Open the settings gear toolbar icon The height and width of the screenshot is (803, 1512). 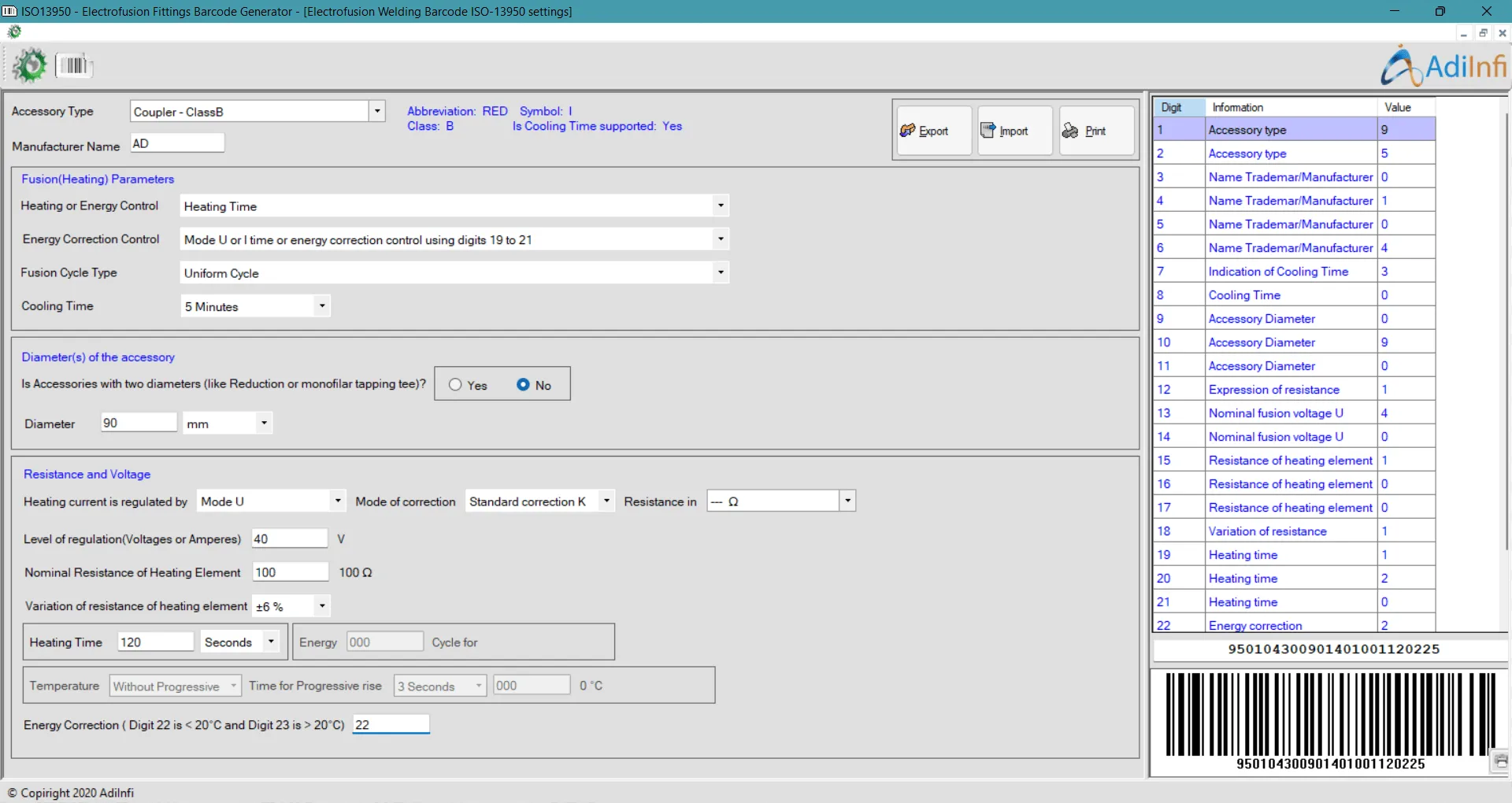pyautogui.click(x=30, y=65)
